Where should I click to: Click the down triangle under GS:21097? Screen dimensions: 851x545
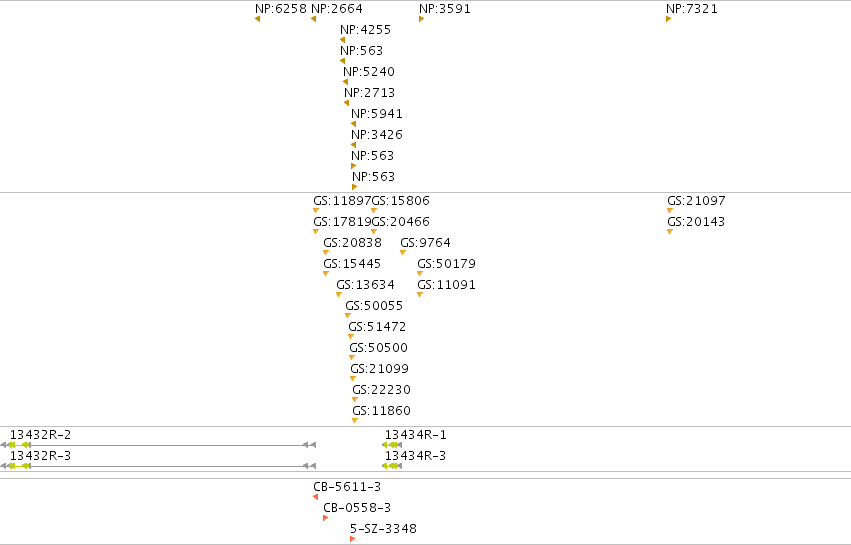(x=670, y=211)
